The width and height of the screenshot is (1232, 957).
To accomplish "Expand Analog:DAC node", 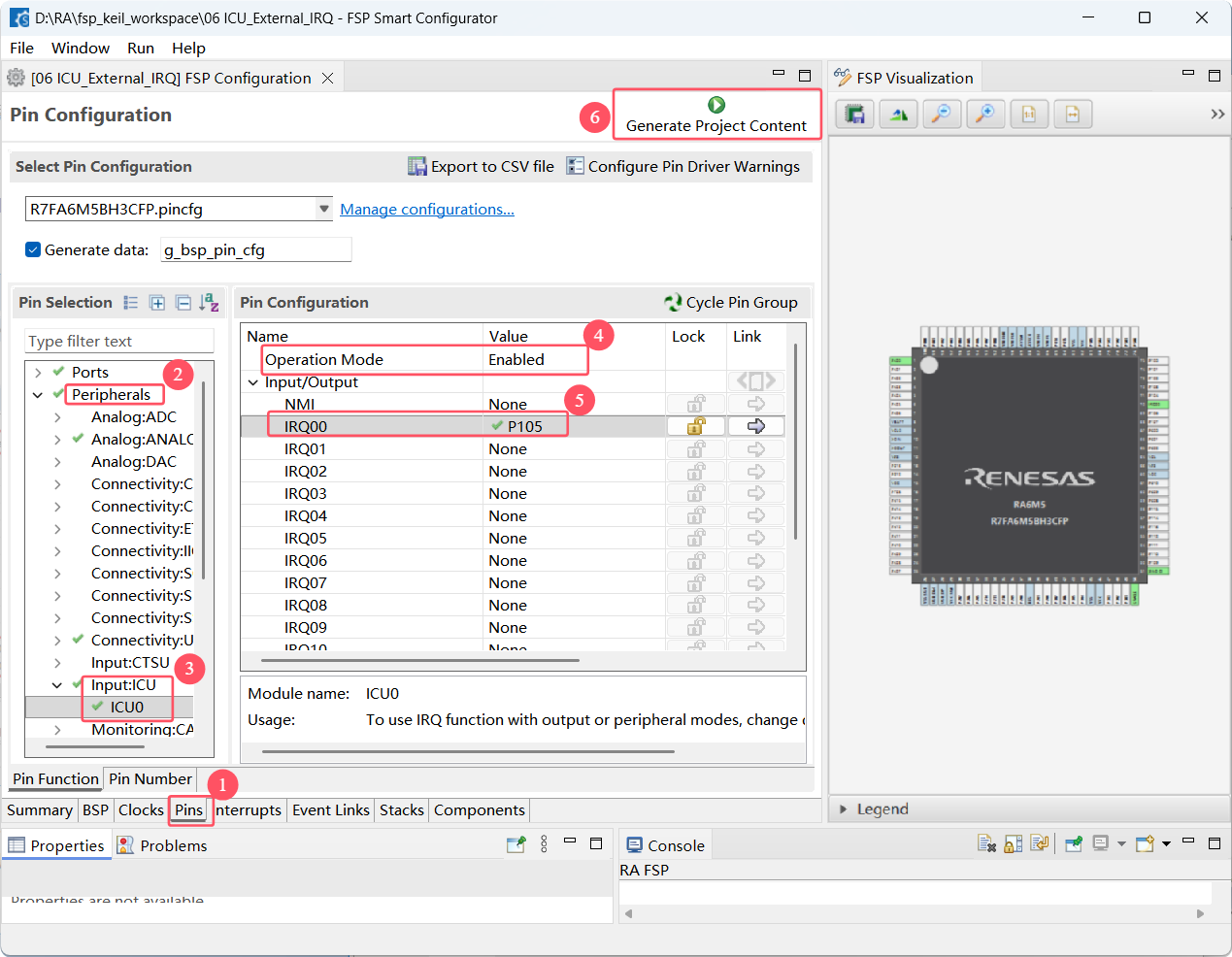I will click(x=57, y=462).
